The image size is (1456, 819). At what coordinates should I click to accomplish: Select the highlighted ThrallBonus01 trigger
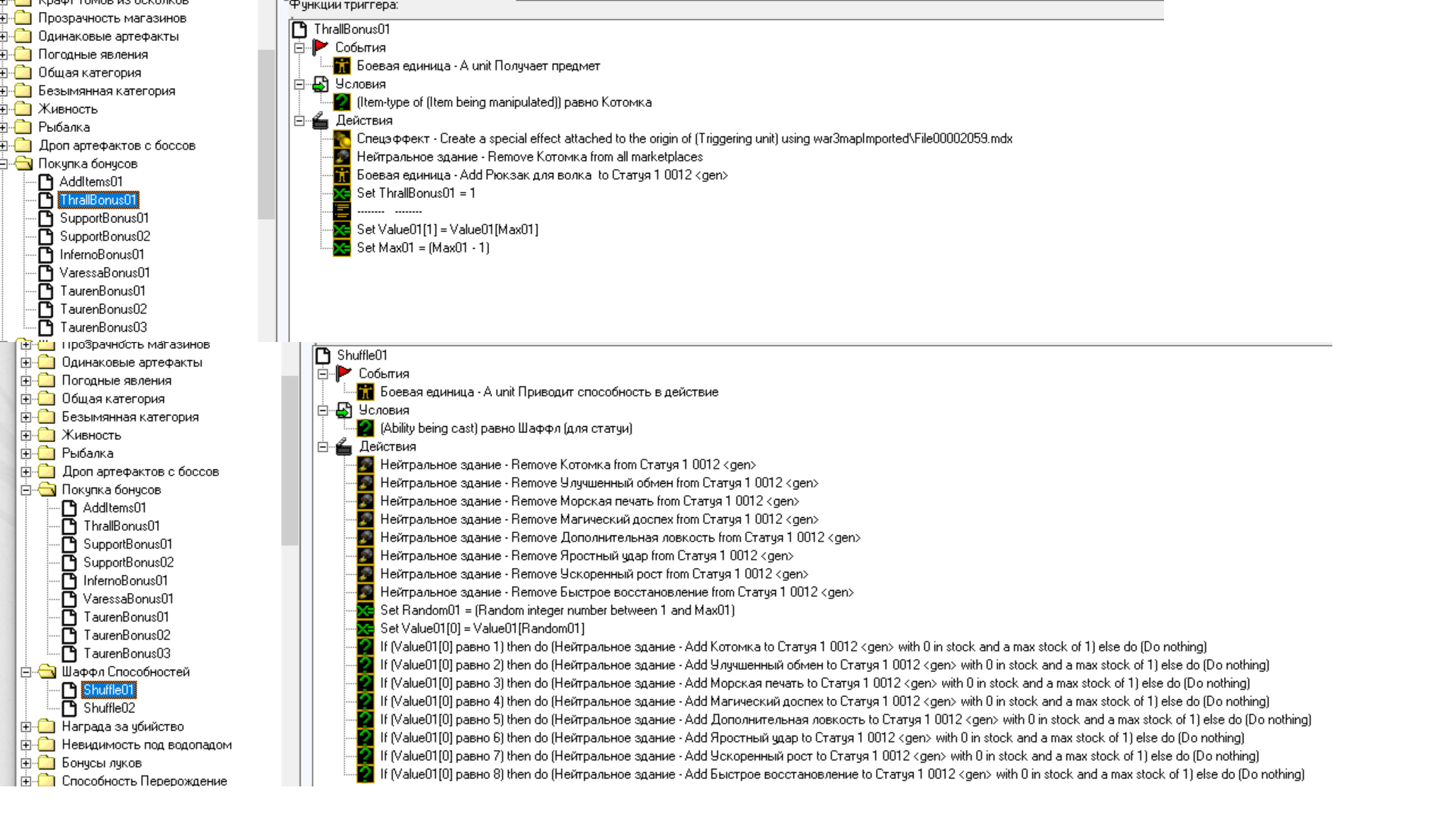99,200
